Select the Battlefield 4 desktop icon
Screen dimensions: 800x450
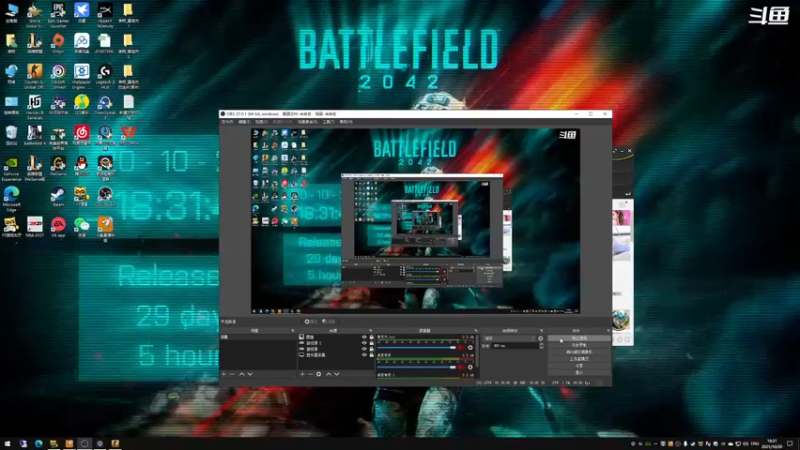click(x=35, y=136)
